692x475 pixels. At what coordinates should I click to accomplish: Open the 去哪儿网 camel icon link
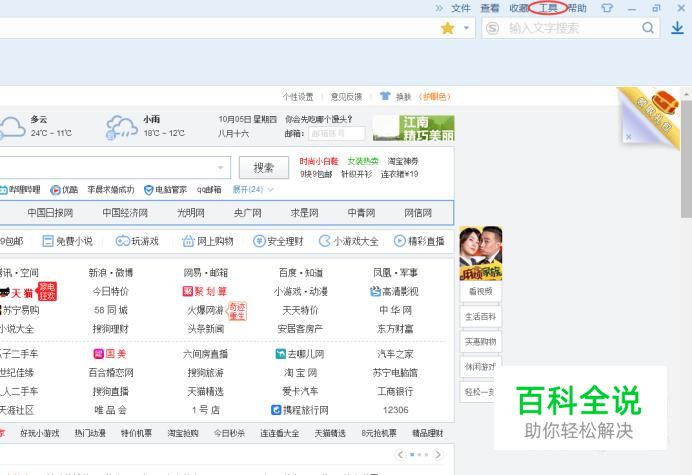(280, 354)
